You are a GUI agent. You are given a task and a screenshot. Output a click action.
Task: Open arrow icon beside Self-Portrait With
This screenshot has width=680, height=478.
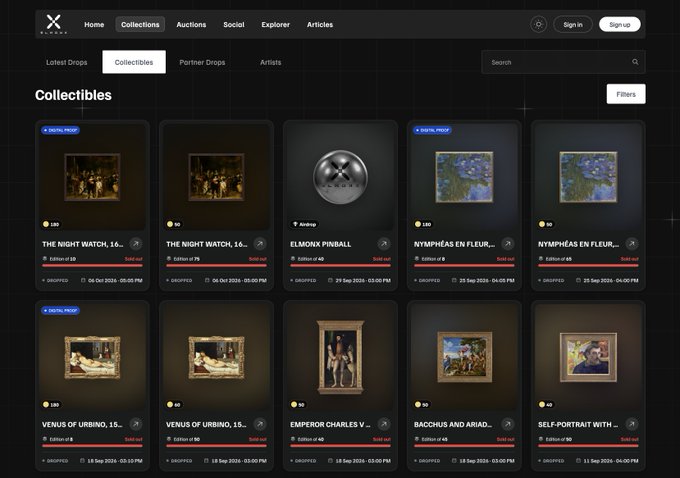pyautogui.click(x=632, y=424)
